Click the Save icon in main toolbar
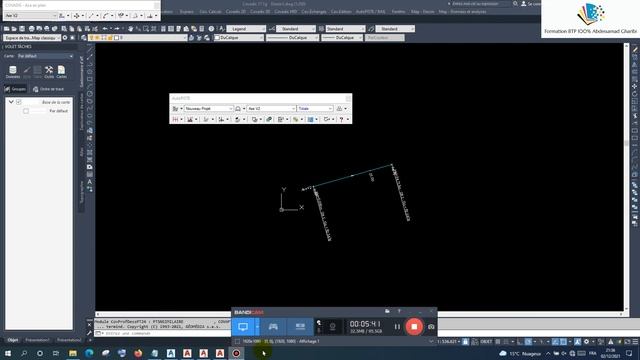 [x=22, y=29]
